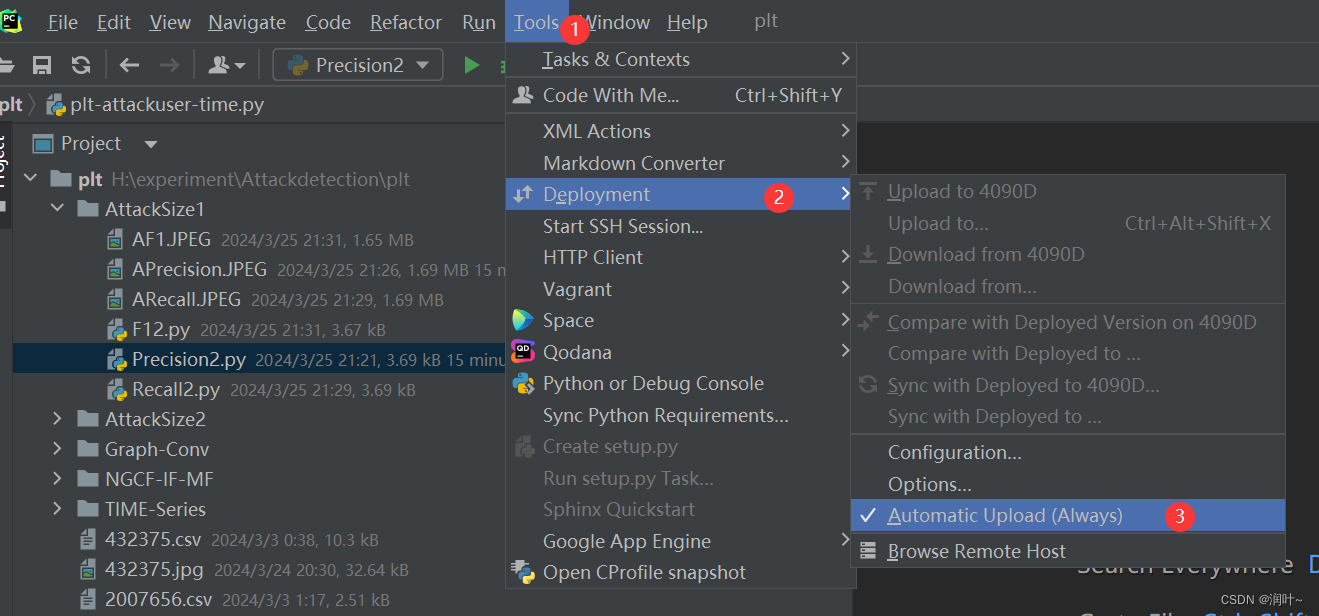This screenshot has height=616, width=1319.
Task: Expand the AttackSize2 folder
Action: click(x=57, y=418)
